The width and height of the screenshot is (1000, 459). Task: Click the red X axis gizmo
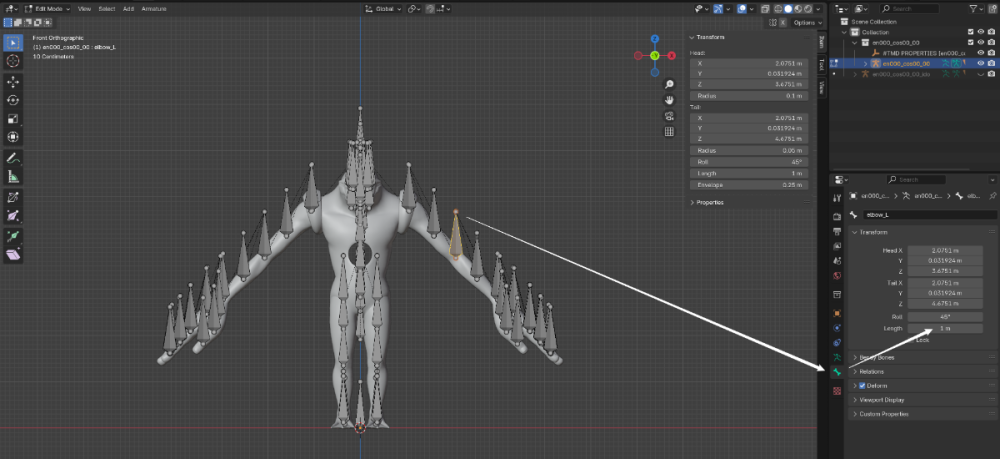(672, 56)
